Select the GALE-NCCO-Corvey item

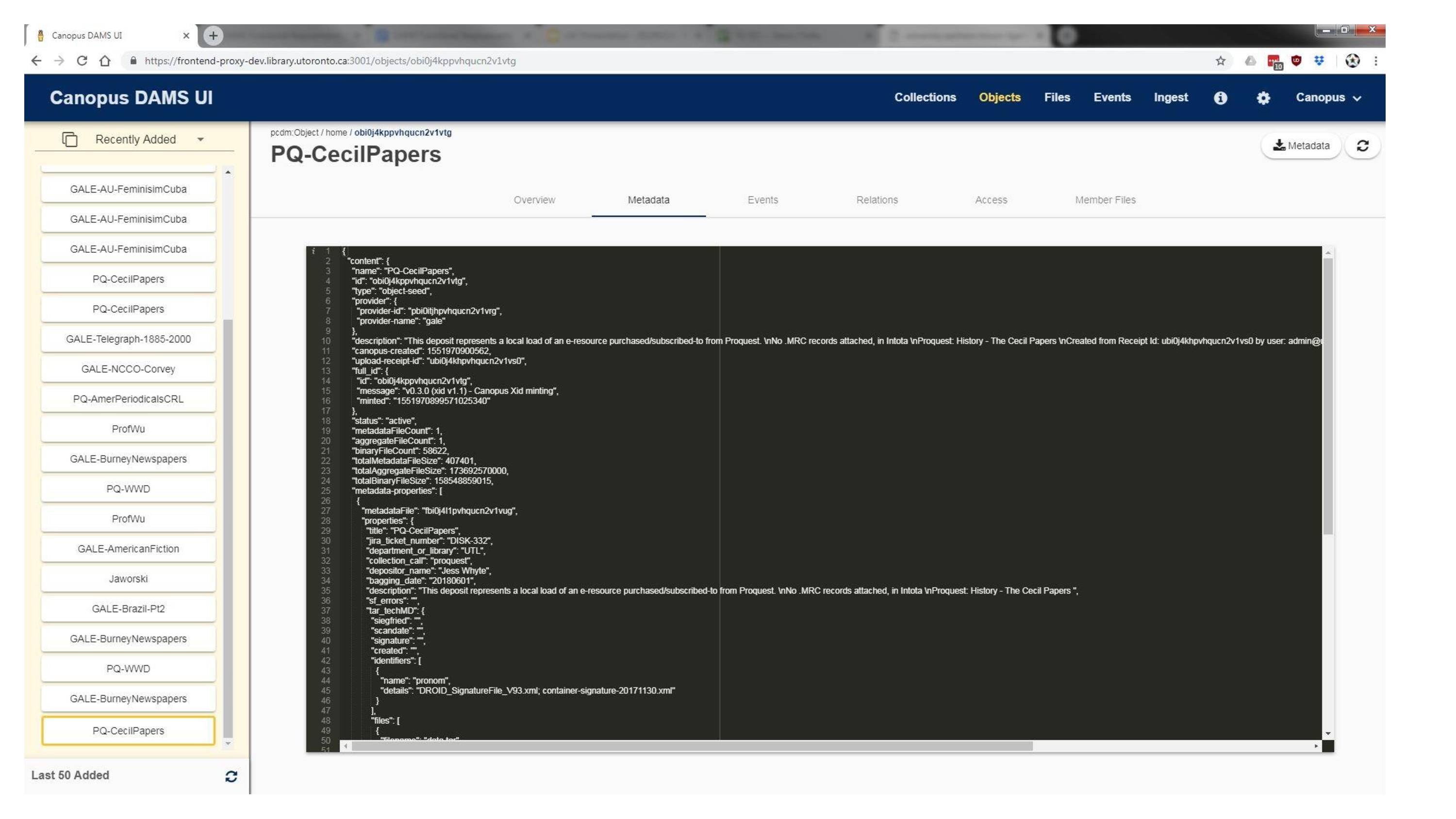coord(128,369)
